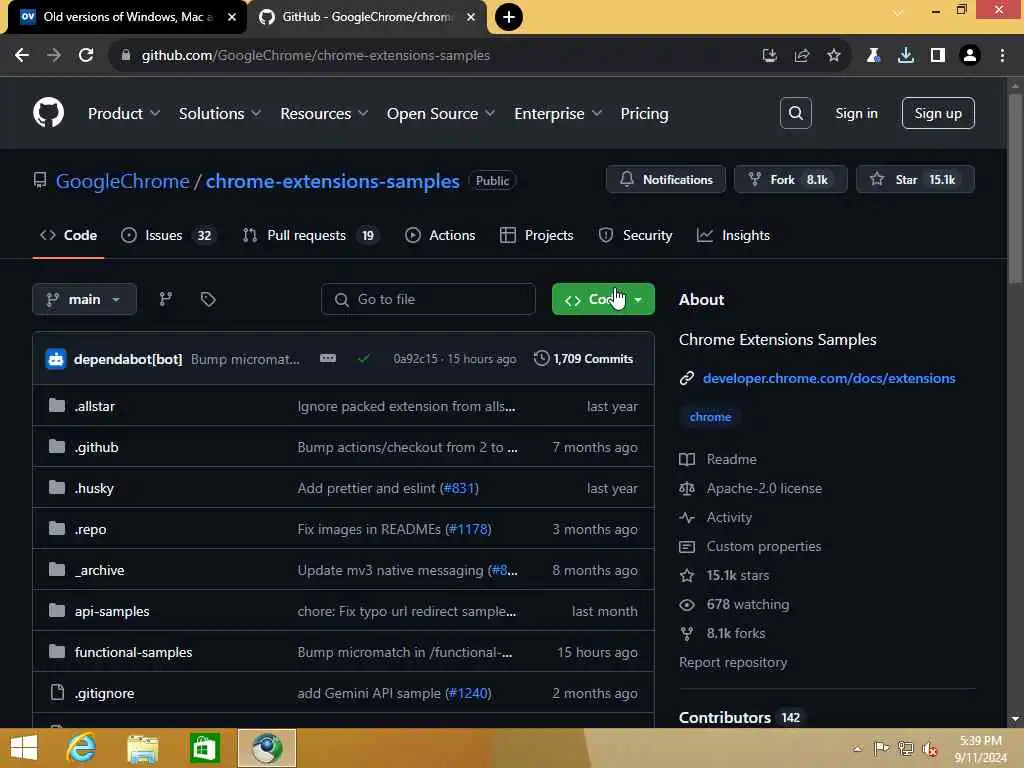The image size is (1024, 768).
Task: Click the green checkmark commit status
Action: (x=364, y=359)
